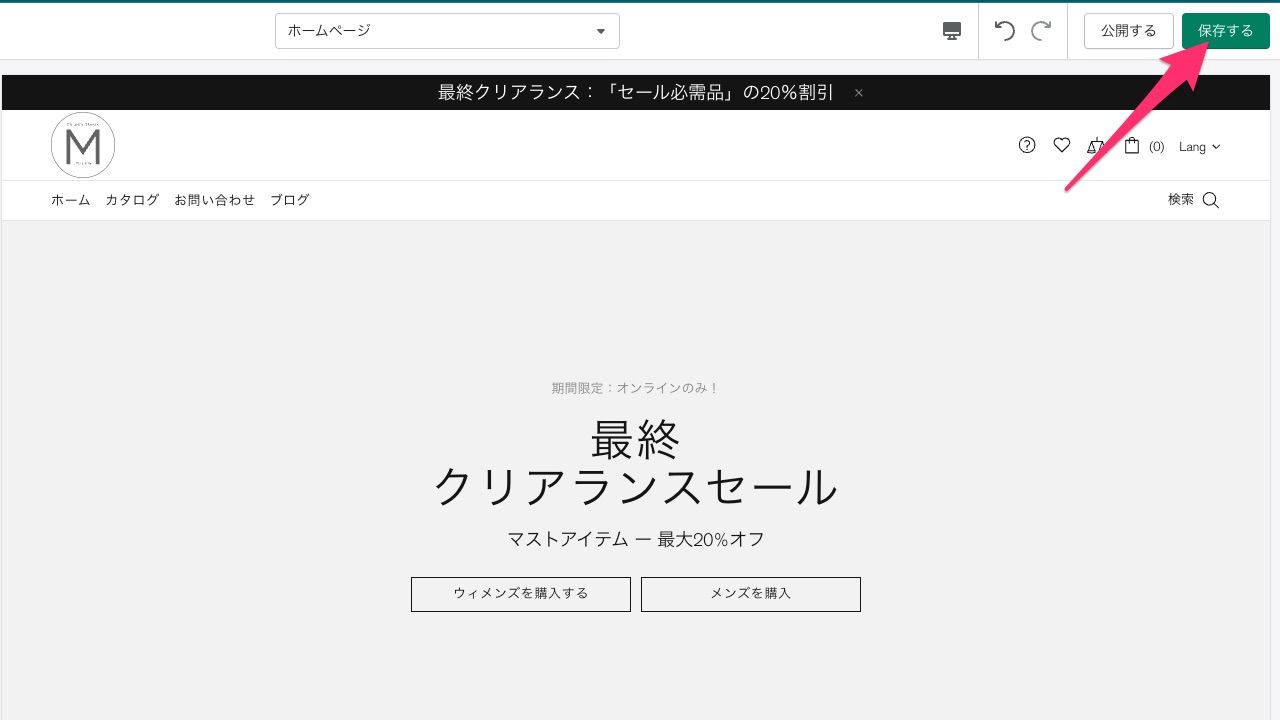
Task: Select the マストアイテム 最大20%オフ subheading
Action: (636, 540)
